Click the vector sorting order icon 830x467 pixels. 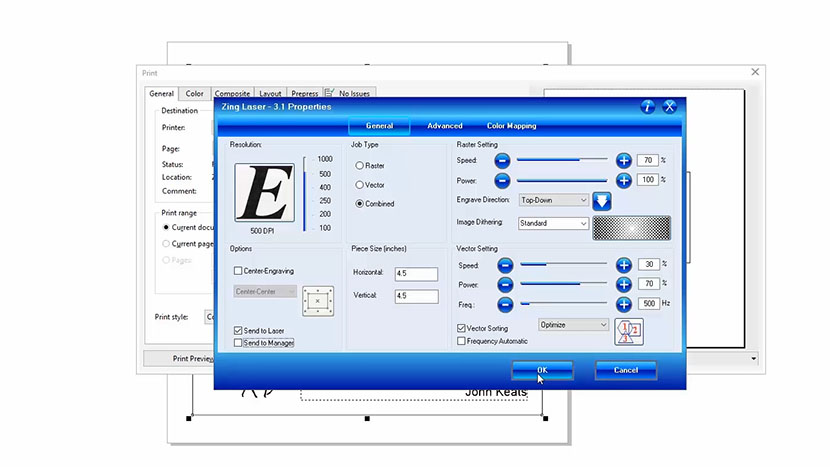click(628, 331)
